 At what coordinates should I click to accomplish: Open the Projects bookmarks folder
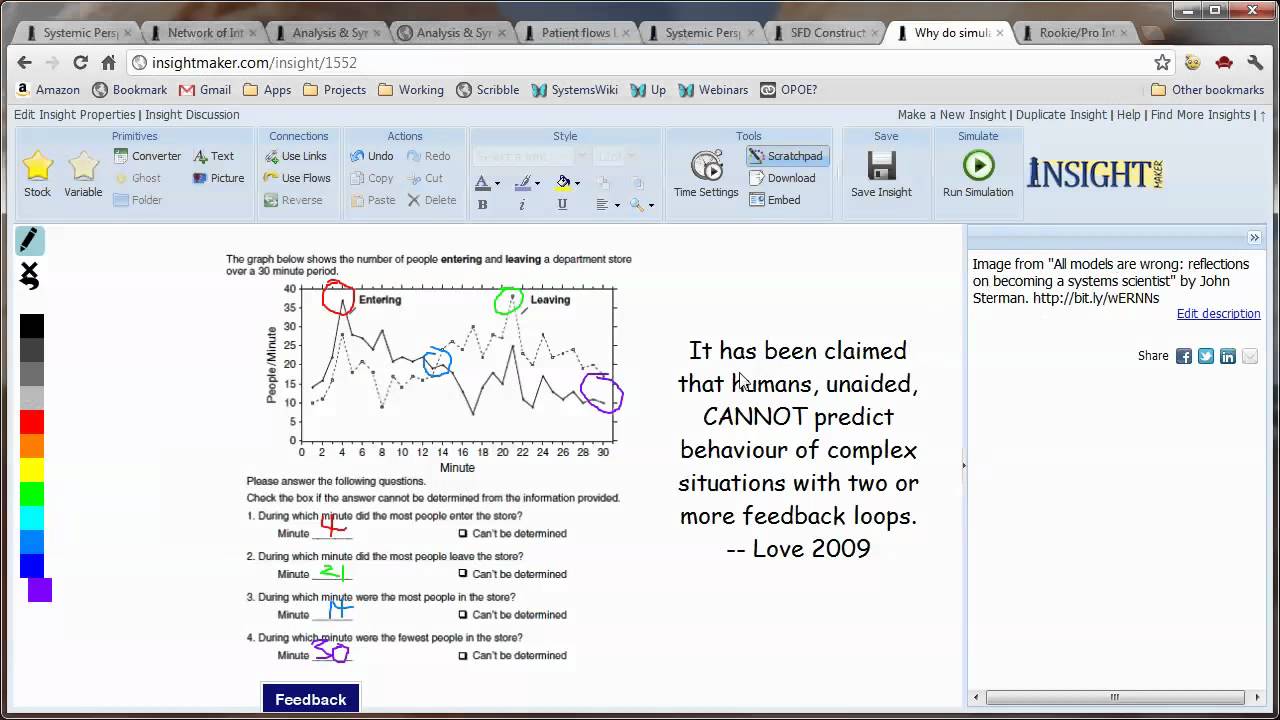(x=335, y=89)
